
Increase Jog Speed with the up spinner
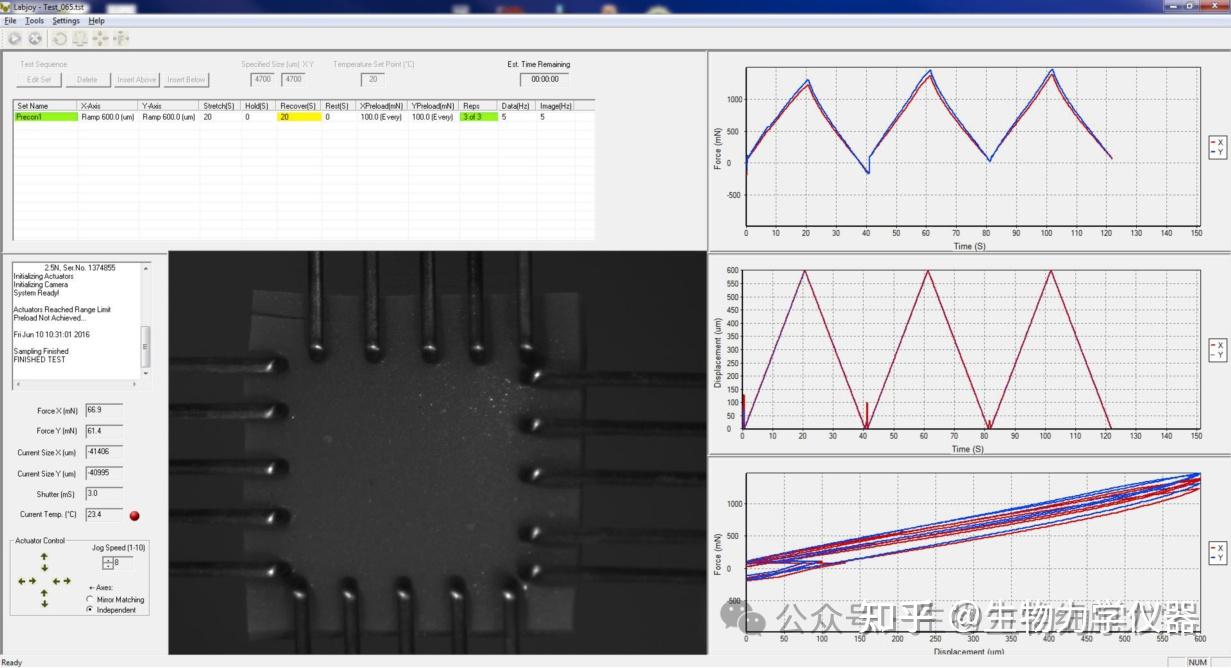[x=108, y=560]
